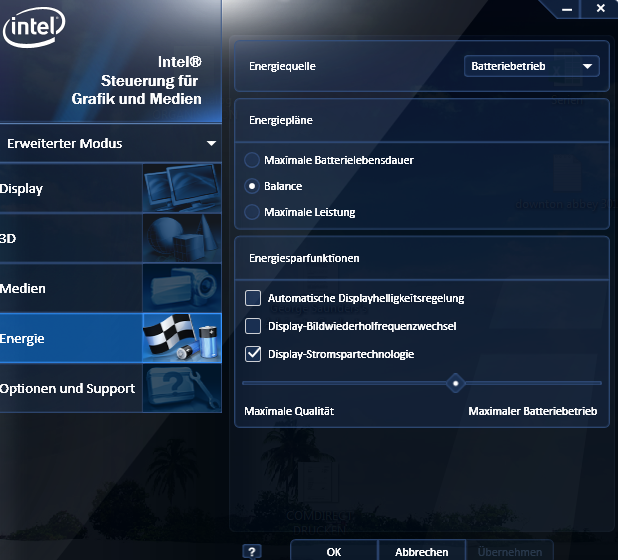Image resolution: width=618 pixels, height=560 pixels.
Task: Click the Energiesparfunktionen heading
Action: [x=304, y=258]
